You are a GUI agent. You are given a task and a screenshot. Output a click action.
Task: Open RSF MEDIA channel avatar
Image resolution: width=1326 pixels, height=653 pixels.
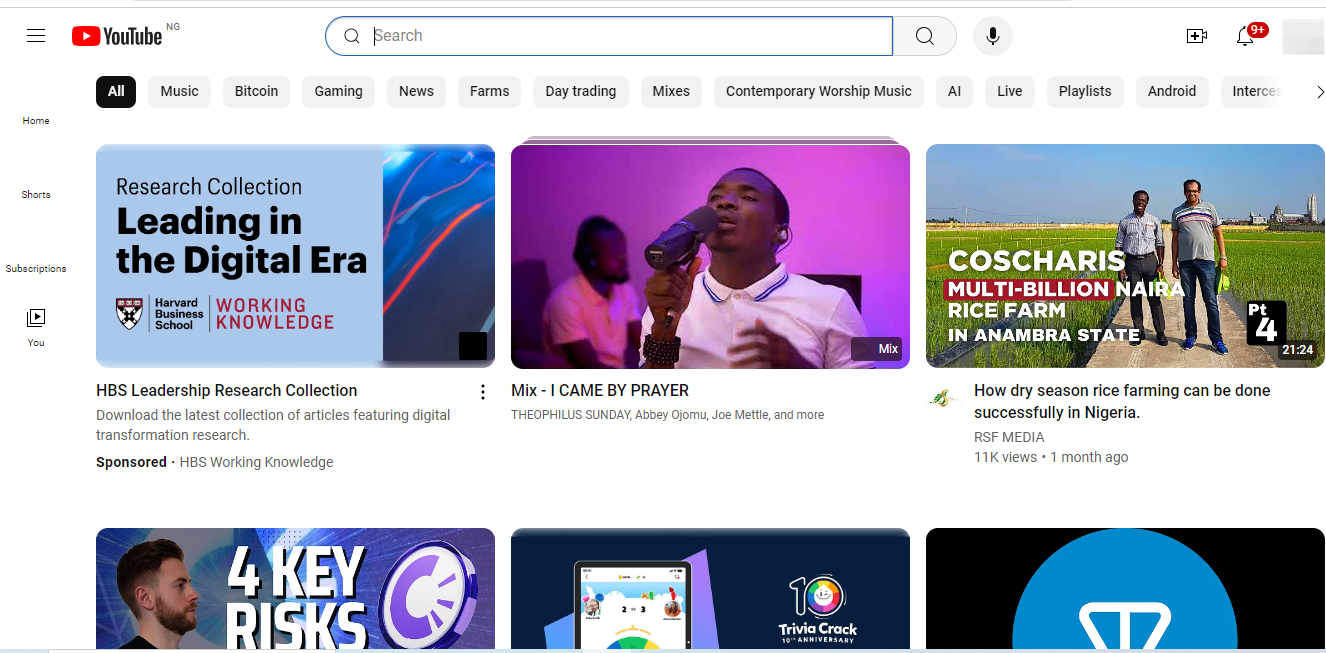click(x=942, y=398)
